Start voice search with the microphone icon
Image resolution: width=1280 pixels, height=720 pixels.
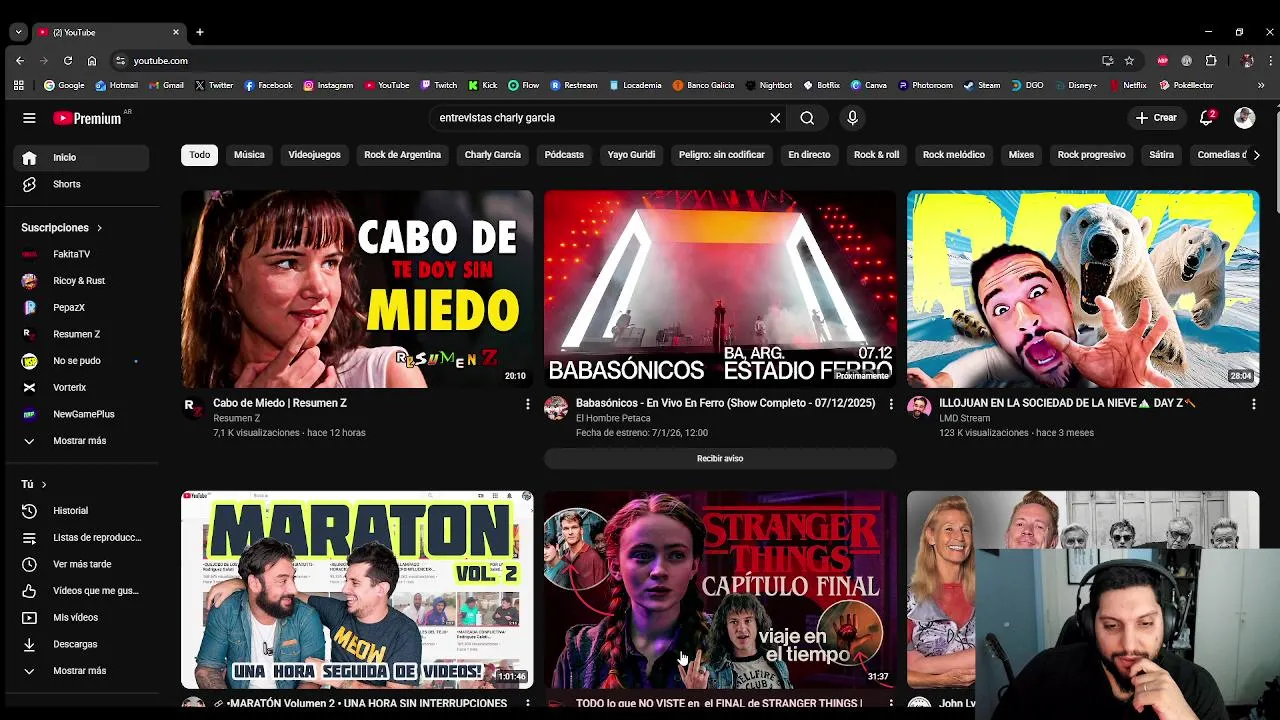click(852, 118)
